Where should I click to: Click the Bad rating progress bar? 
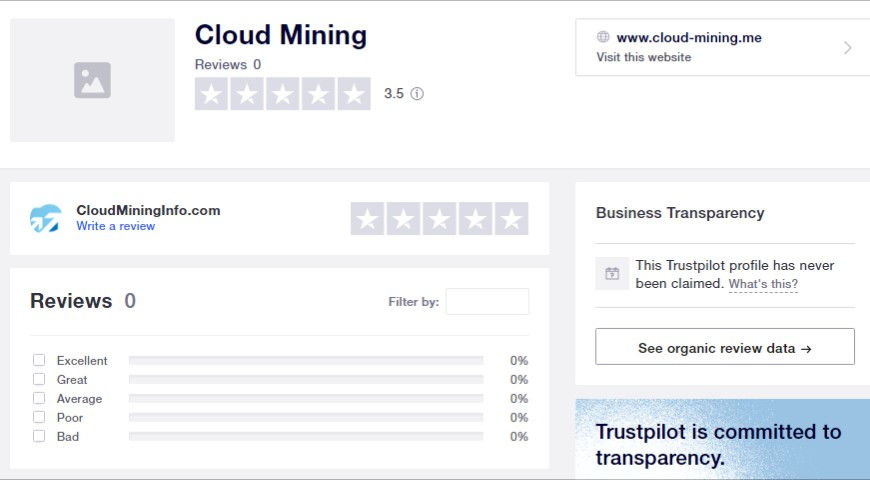pyautogui.click(x=306, y=437)
